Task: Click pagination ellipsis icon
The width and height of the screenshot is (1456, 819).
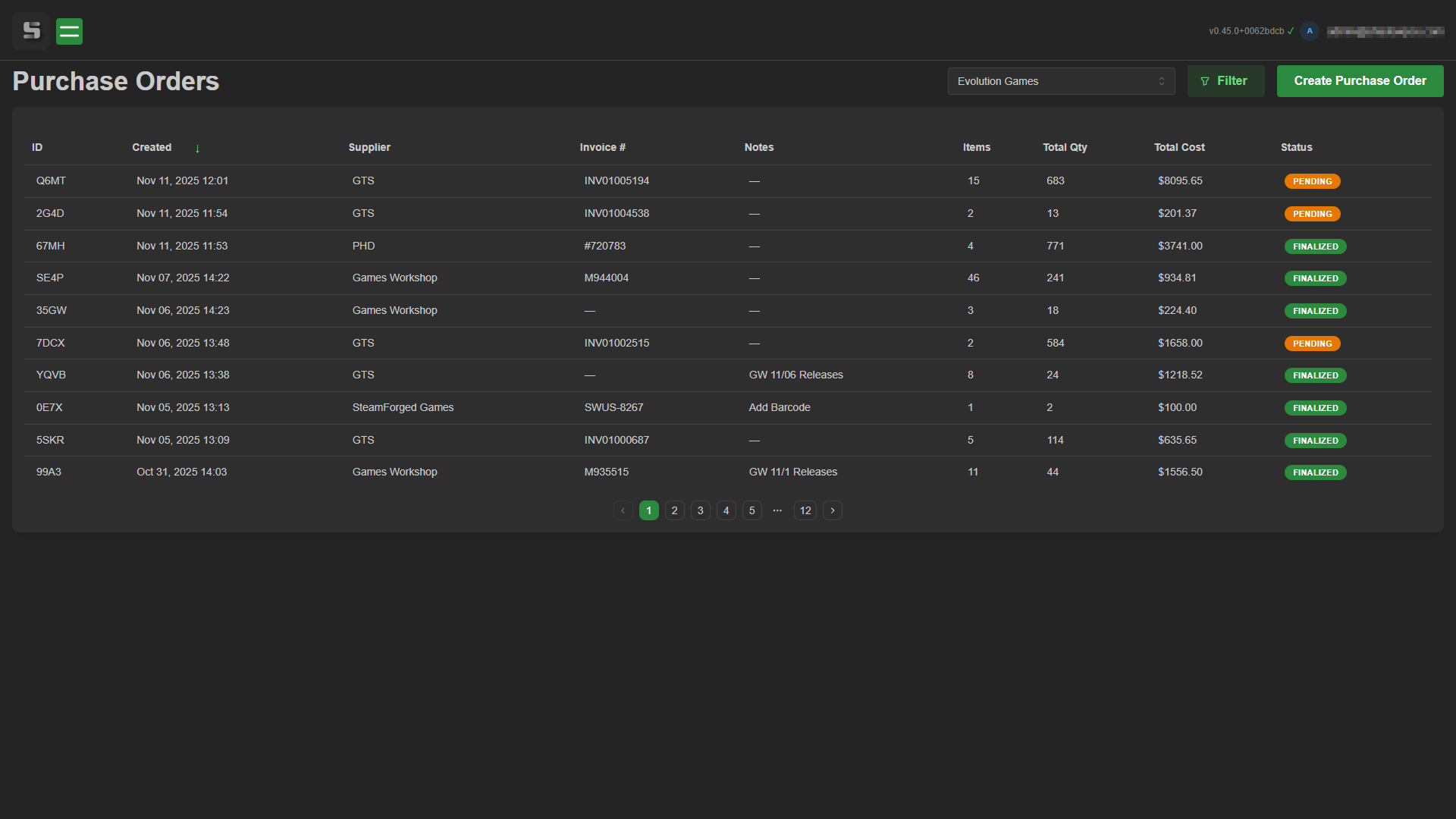Action: [x=777, y=510]
